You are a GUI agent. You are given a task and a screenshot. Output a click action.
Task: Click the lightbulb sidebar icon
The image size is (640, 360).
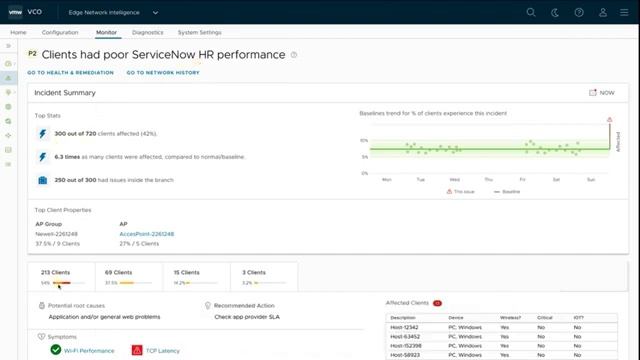tap(8, 92)
